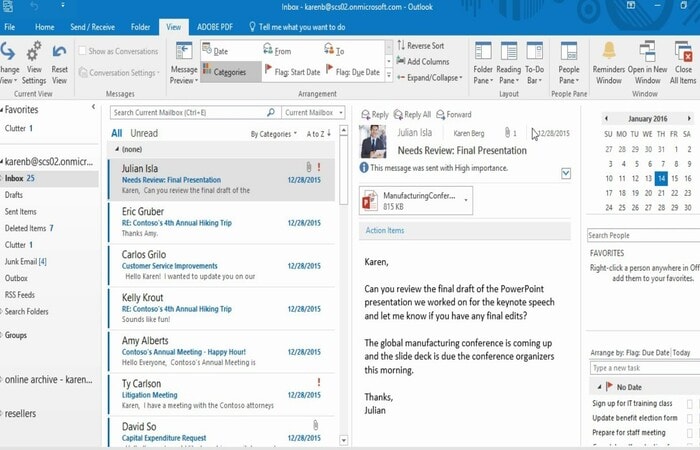Open the Reading Pane layout menu
The image size is (700, 450).
tap(508, 63)
